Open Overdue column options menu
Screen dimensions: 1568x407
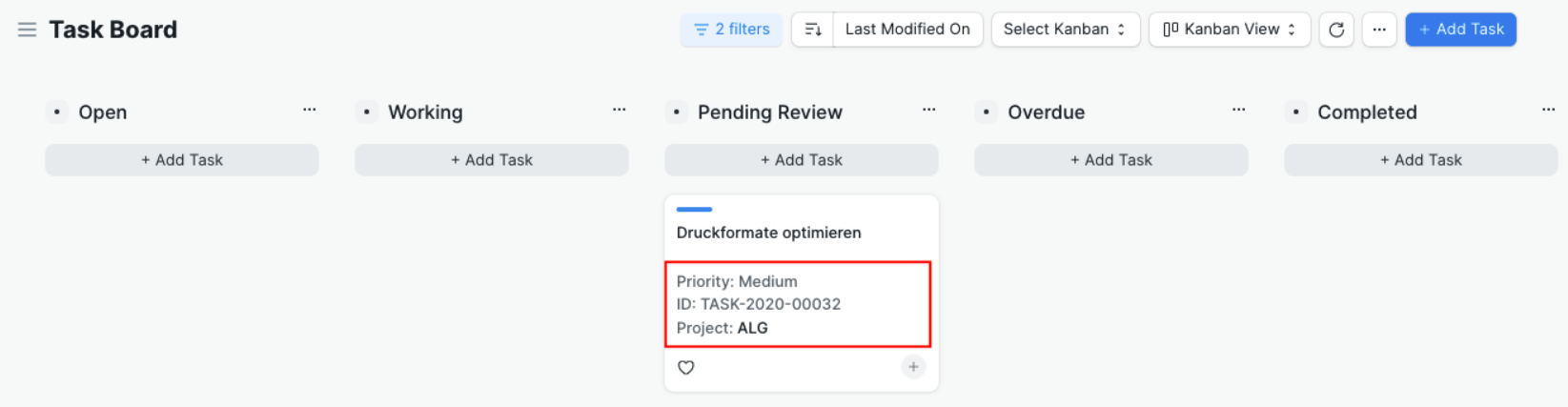tap(1239, 111)
